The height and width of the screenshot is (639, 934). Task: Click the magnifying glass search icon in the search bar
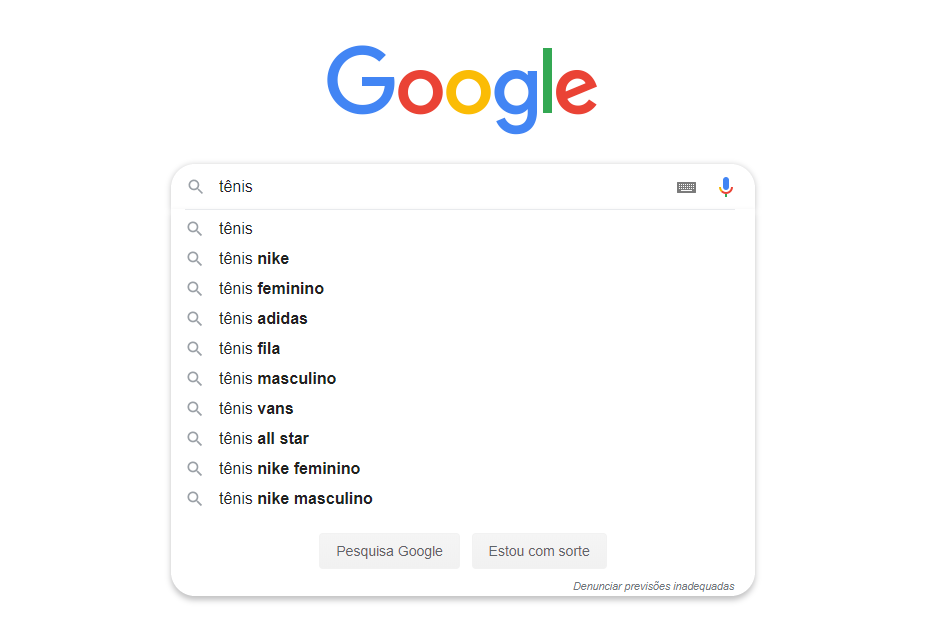(x=196, y=186)
